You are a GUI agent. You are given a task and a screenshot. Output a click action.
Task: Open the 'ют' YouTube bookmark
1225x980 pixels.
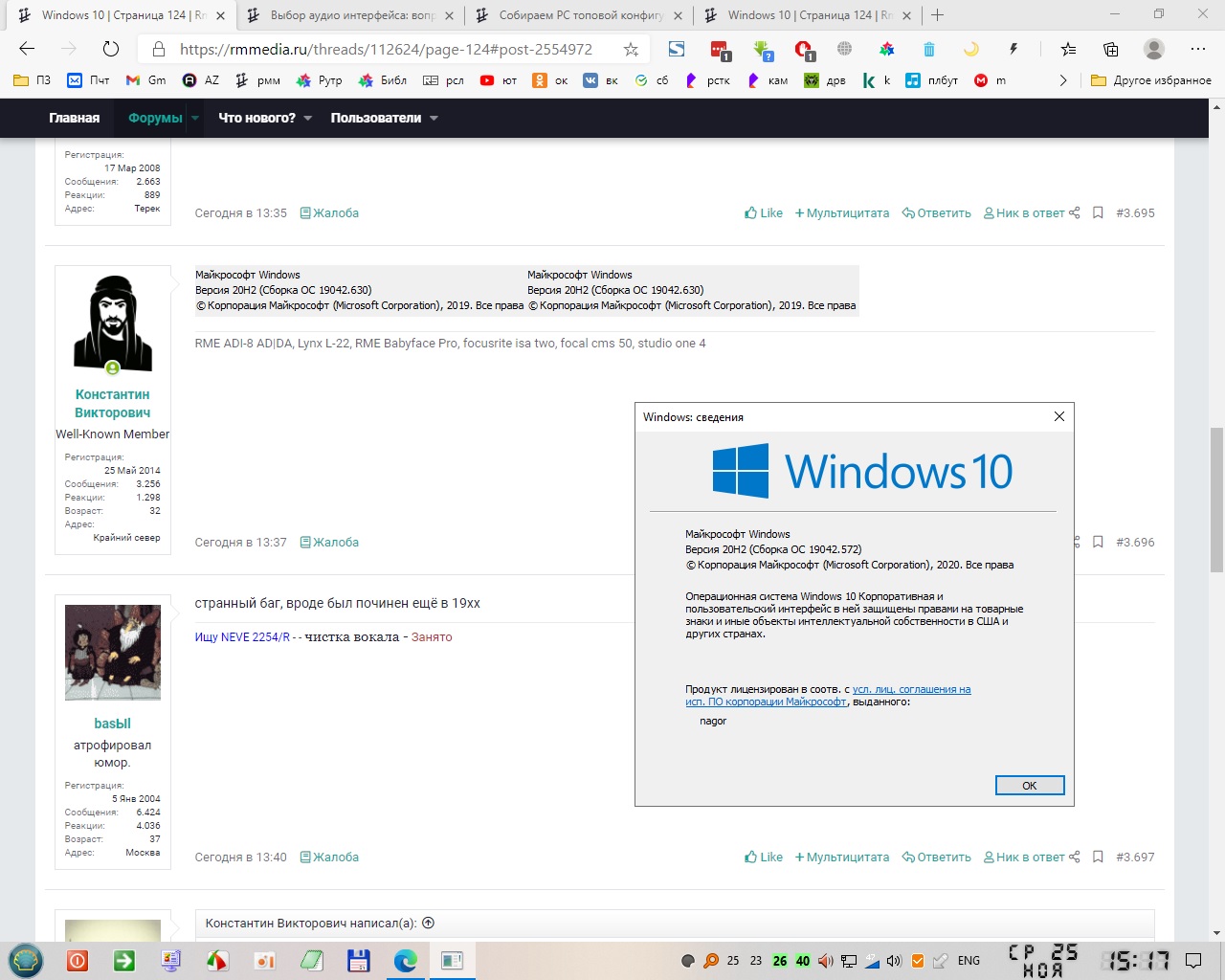click(499, 80)
